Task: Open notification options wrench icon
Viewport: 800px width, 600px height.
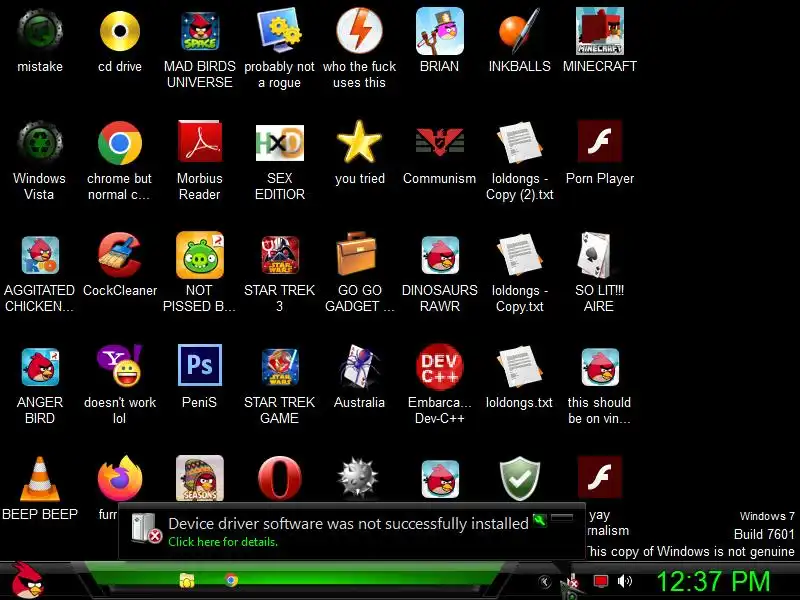Action: click(x=540, y=520)
